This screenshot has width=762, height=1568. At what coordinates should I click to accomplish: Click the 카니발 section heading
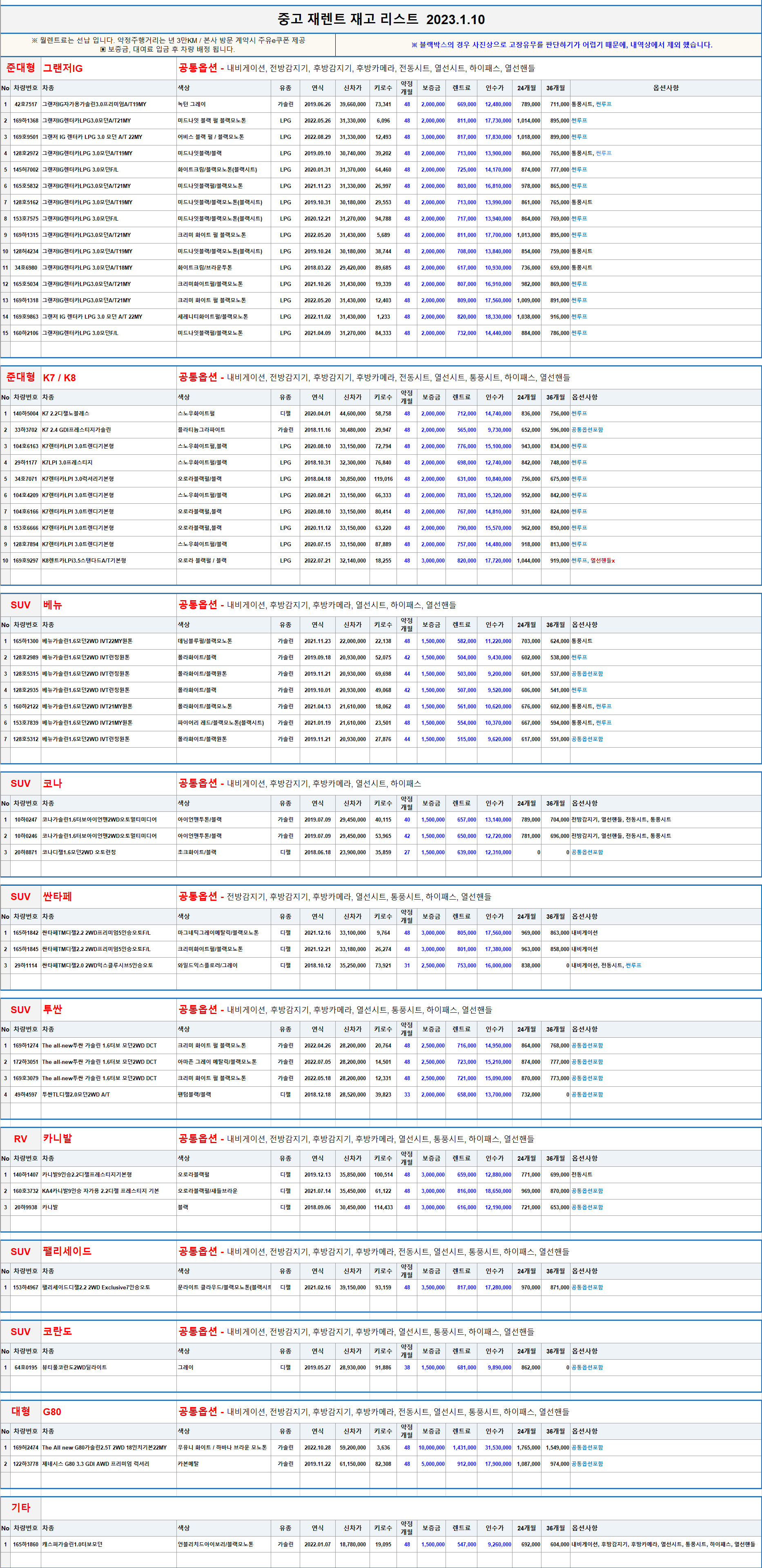tap(57, 1138)
